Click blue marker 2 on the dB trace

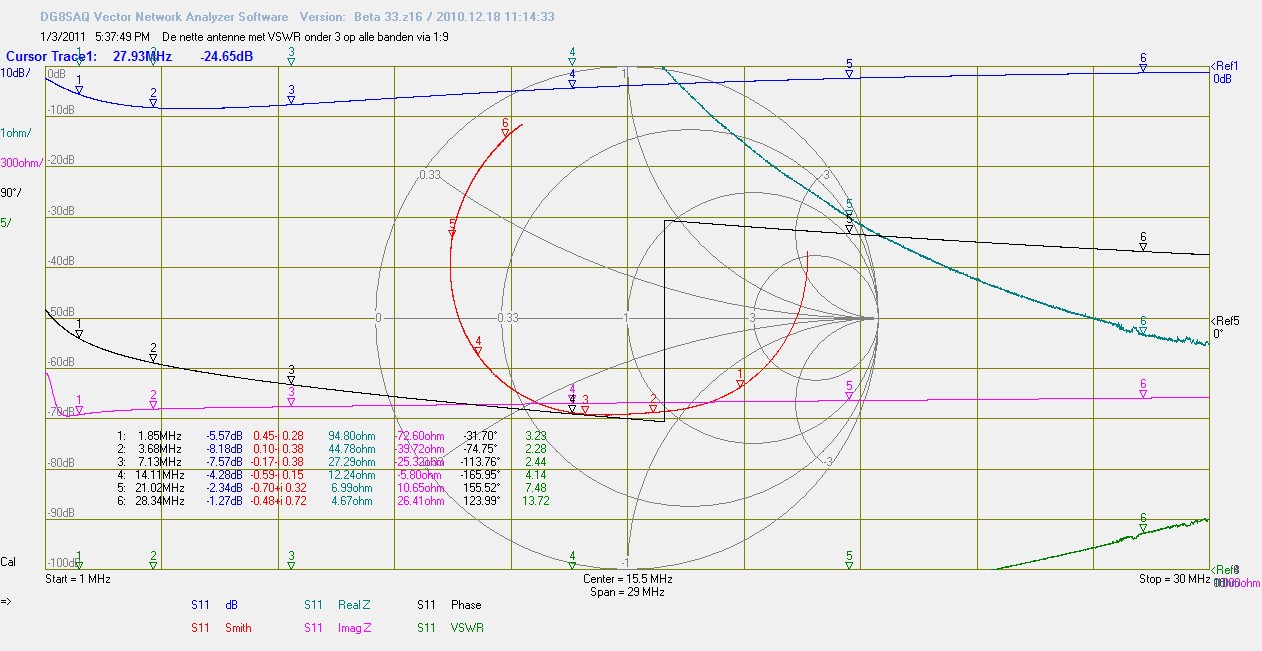(153, 98)
